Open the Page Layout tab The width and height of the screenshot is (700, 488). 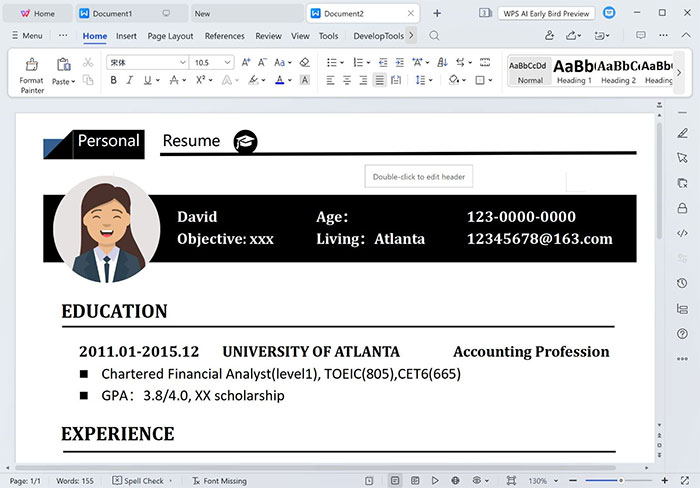[x=170, y=36]
